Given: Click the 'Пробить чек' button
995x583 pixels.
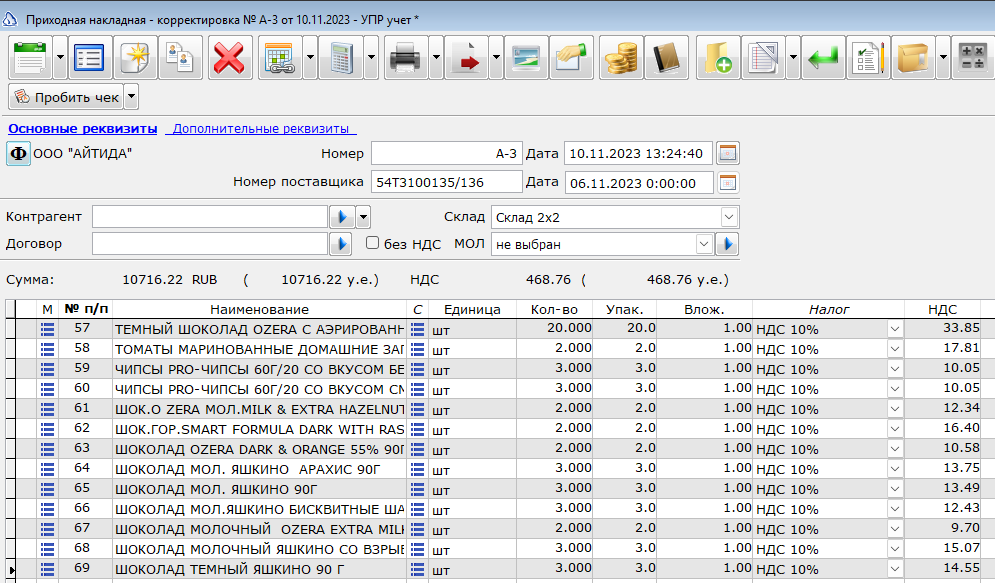Looking at the screenshot, I should [x=66, y=97].
